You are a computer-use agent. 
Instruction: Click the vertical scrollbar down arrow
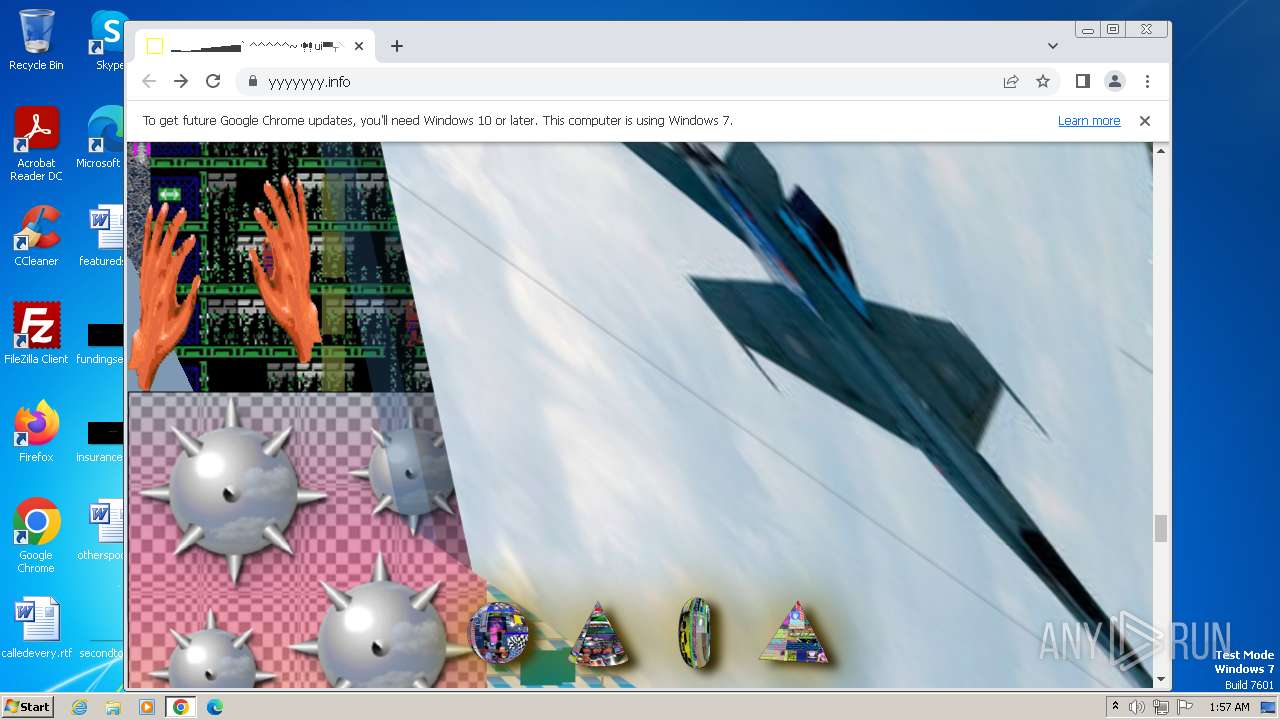coord(1161,679)
